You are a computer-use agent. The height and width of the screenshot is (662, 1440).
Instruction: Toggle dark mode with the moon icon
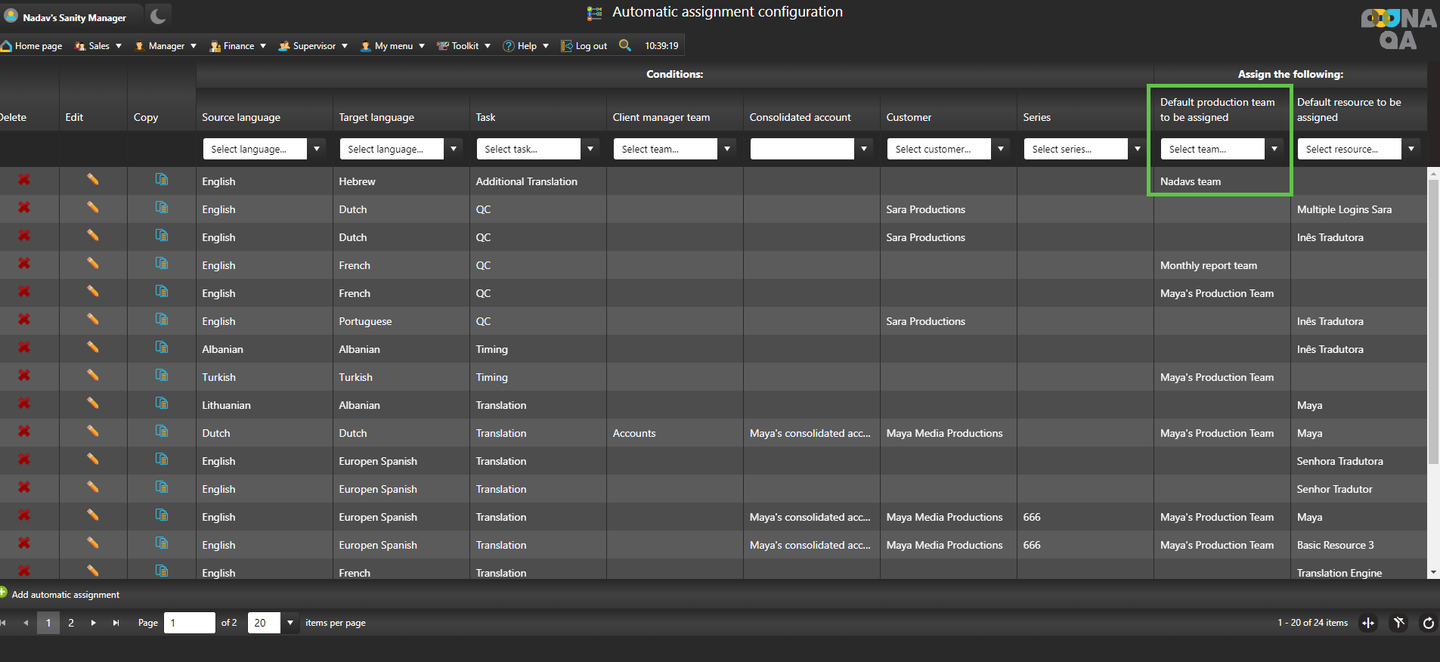pos(159,16)
